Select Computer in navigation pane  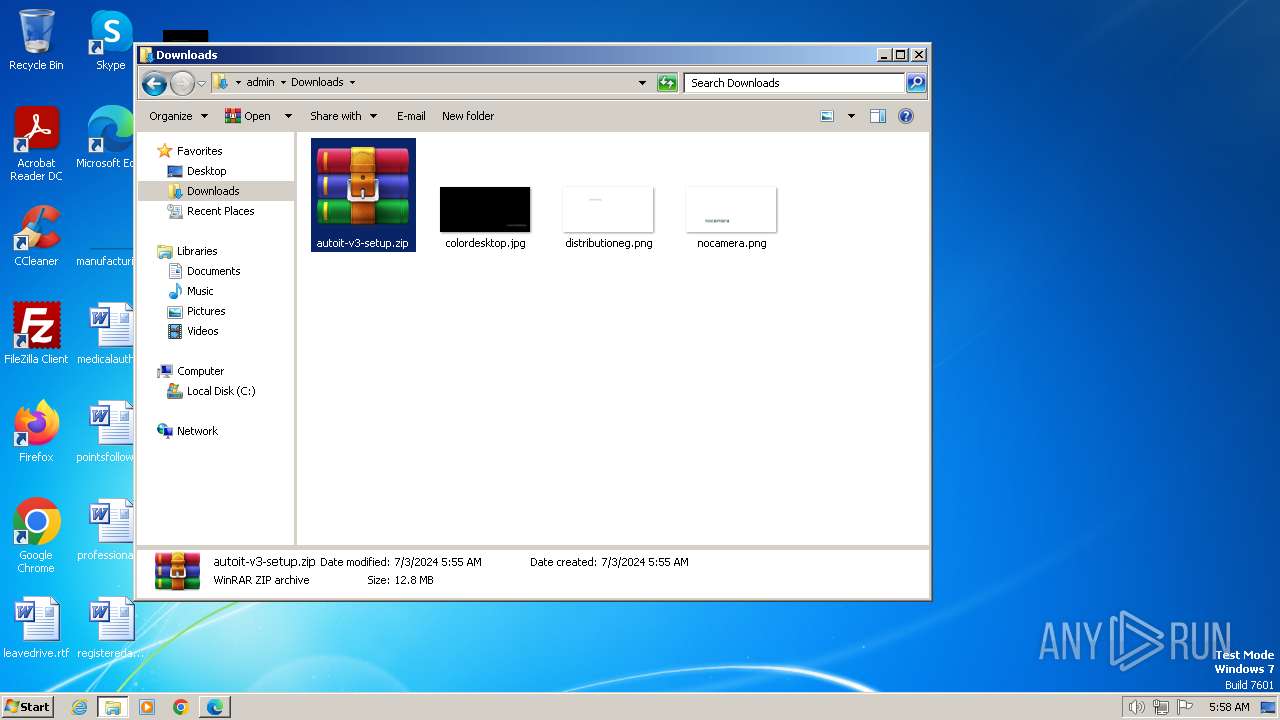[x=200, y=371]
